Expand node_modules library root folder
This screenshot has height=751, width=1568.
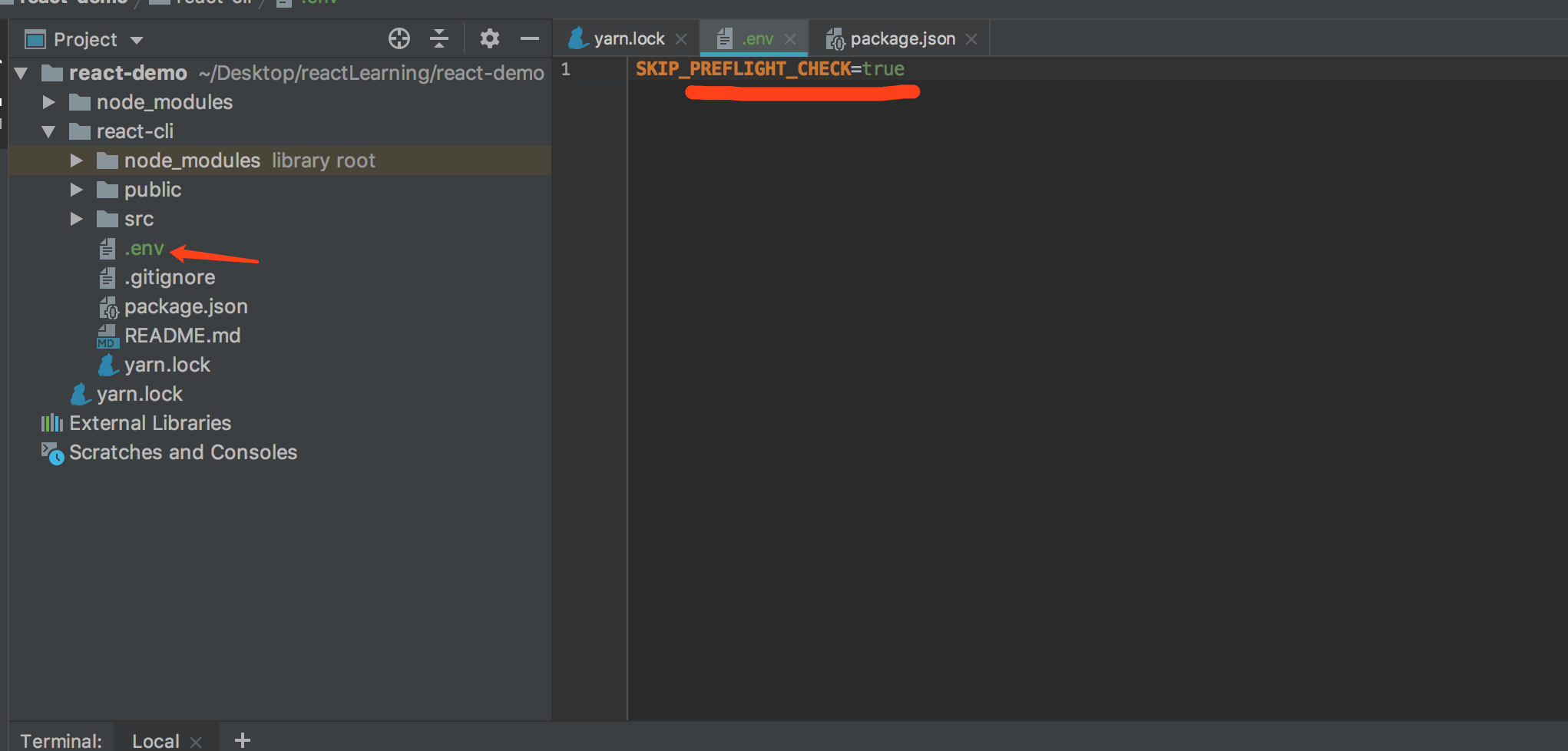(x=77, y=160)
